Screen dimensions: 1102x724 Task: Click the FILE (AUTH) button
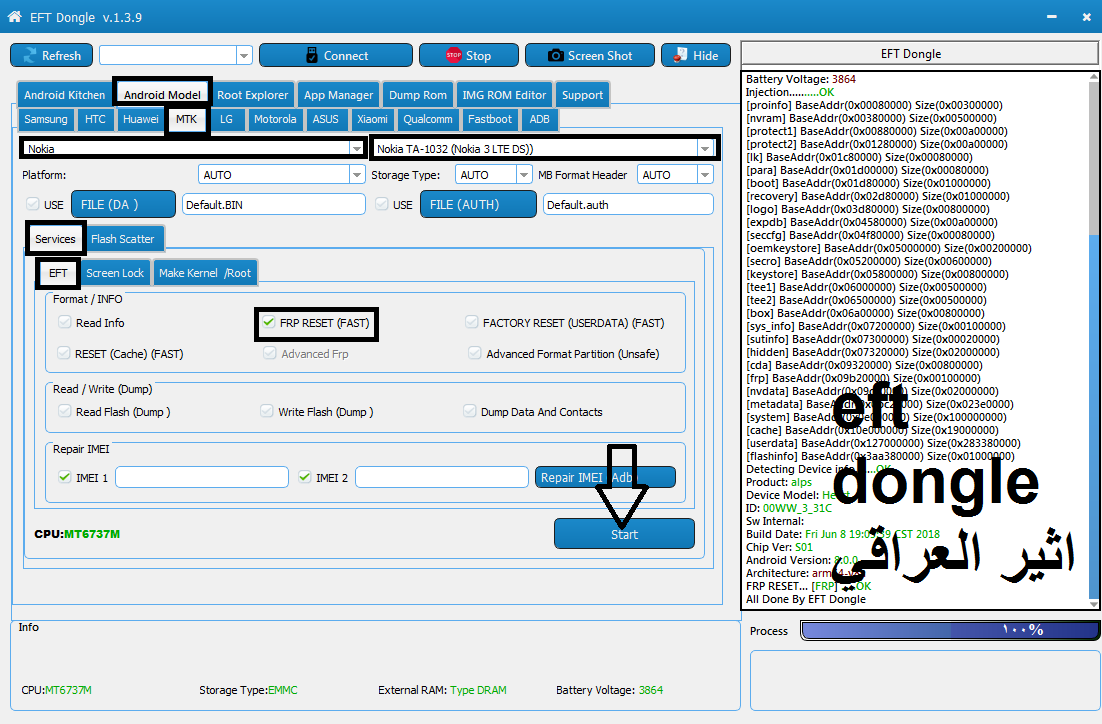(x=478, y=204)
